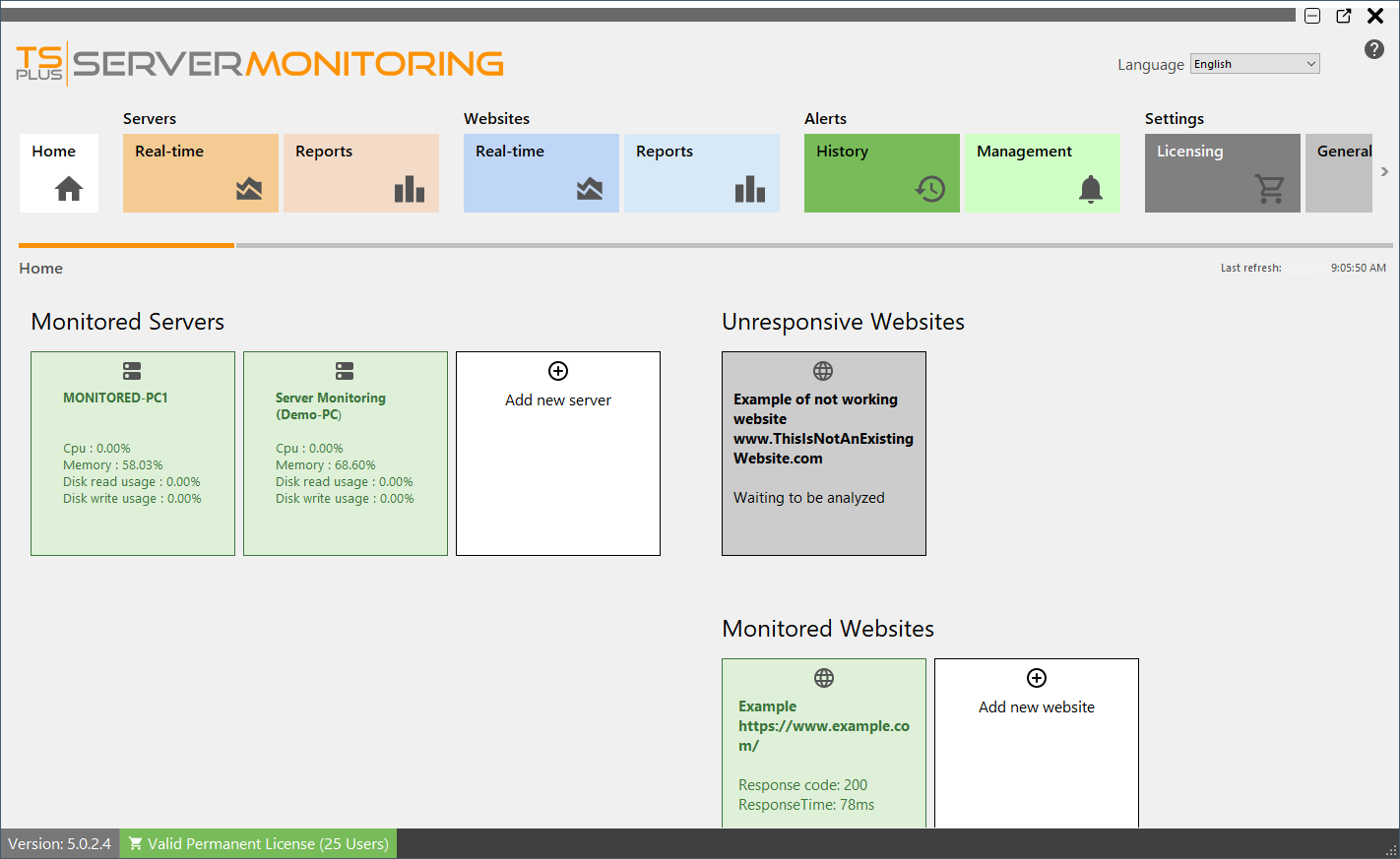Open help via the question mark icon
The image size is (1400, 859).
pyautogui.click(x=1373, y=49)
